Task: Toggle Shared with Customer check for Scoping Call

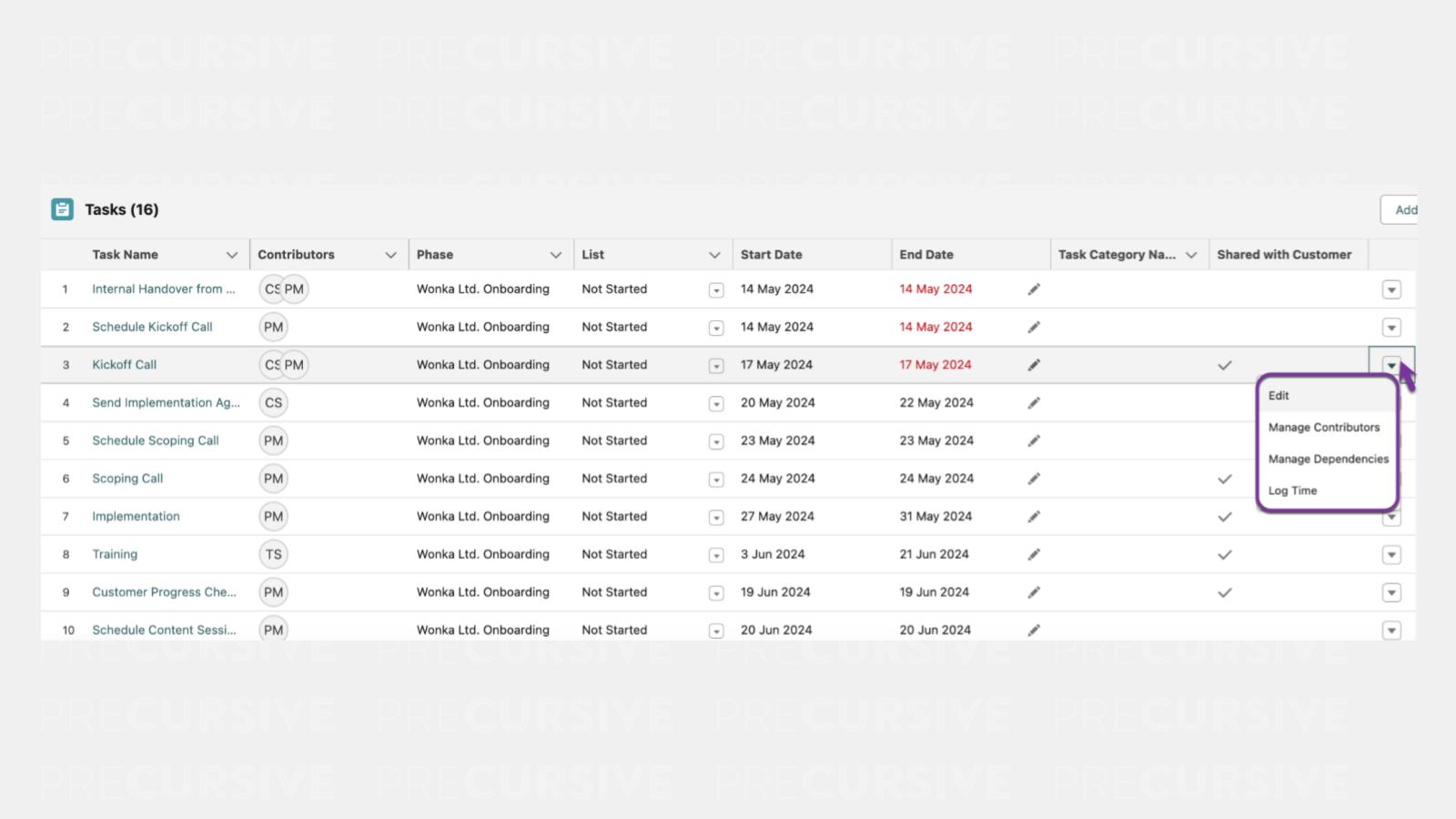Action: (x=1225, y=479)
